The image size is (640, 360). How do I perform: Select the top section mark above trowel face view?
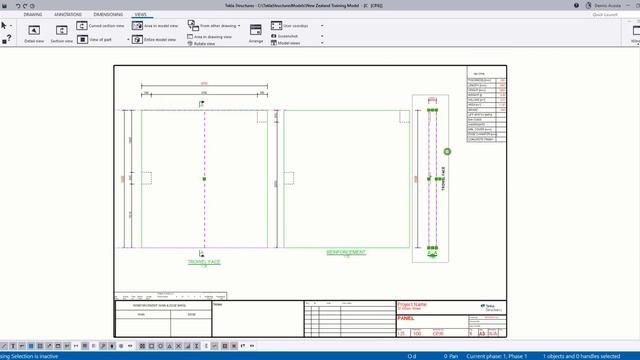(x=201, y=104)
